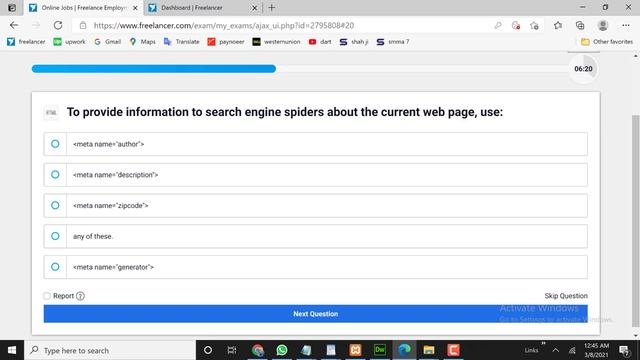640x360 pixels.
Task: Open File Explorer from the taskbar
Action: [429, 350]
